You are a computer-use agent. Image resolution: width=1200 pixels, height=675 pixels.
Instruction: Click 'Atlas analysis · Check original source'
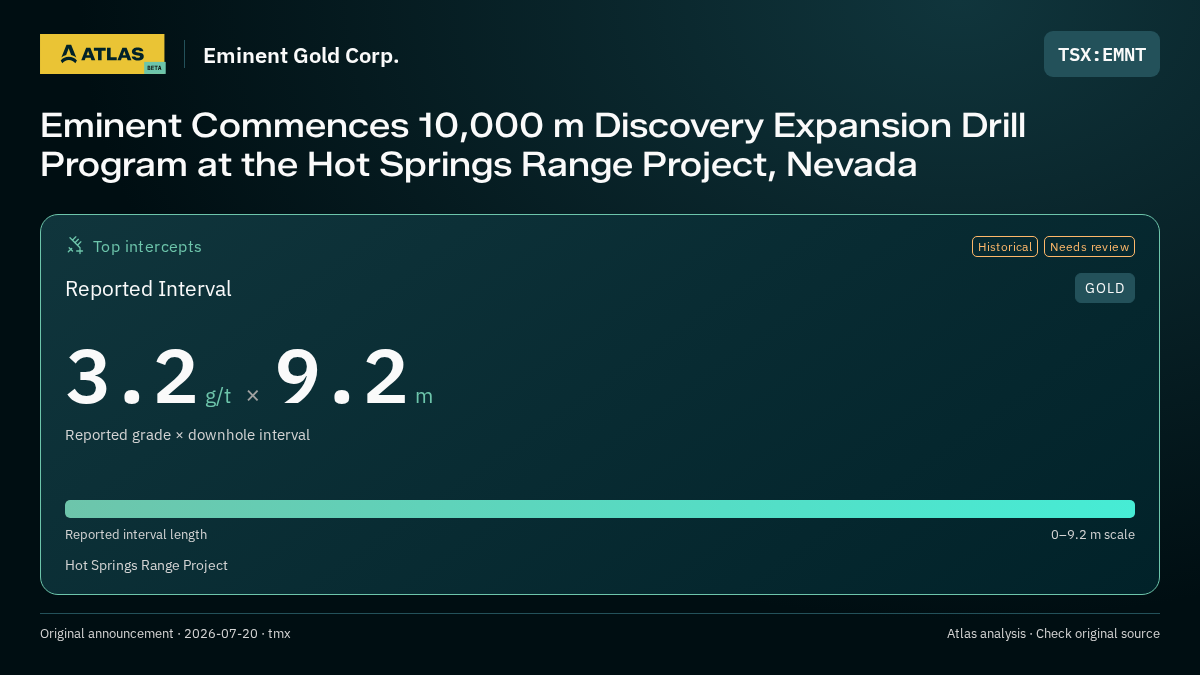click(1053, 634)
